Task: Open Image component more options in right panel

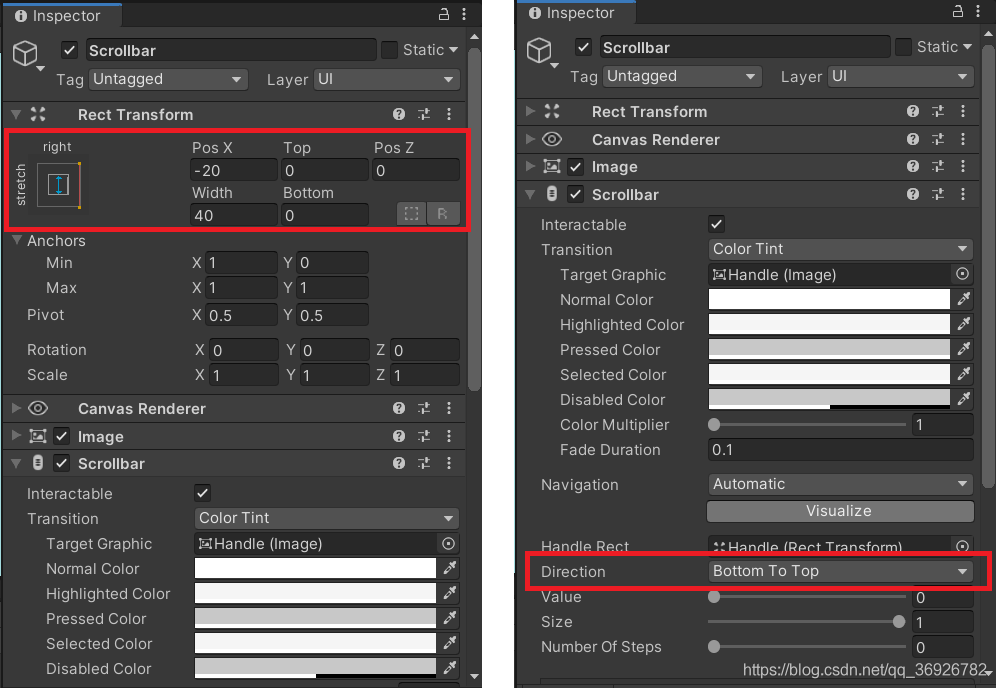Action: (x=963, y=167)
